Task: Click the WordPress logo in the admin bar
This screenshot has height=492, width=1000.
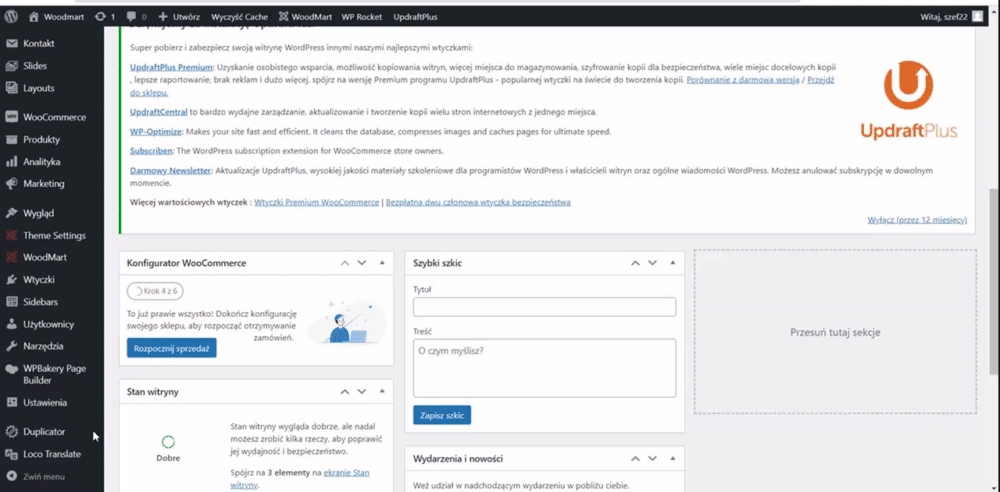Action: (x=11, y=17)
